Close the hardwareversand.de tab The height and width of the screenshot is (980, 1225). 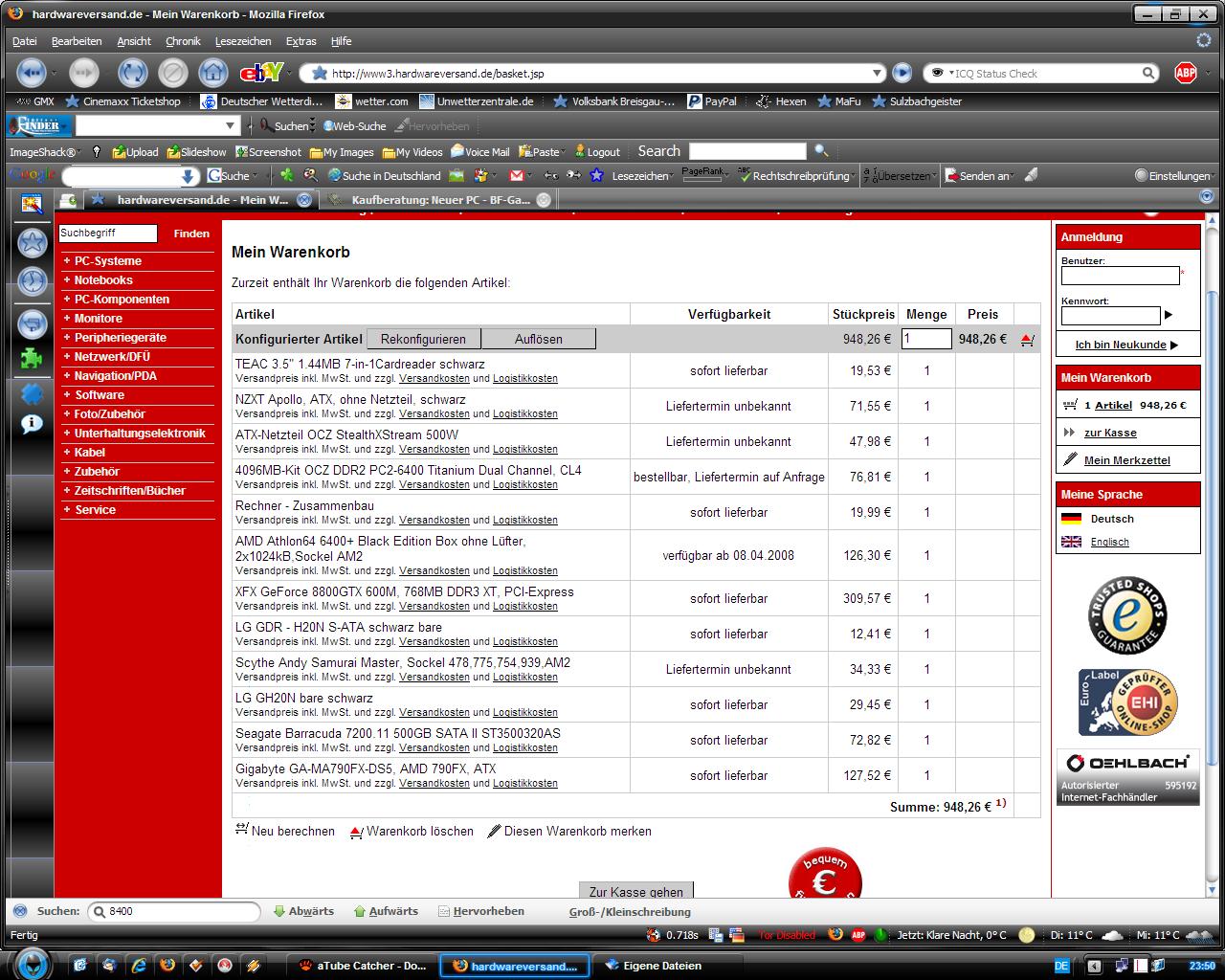point(304,200)
